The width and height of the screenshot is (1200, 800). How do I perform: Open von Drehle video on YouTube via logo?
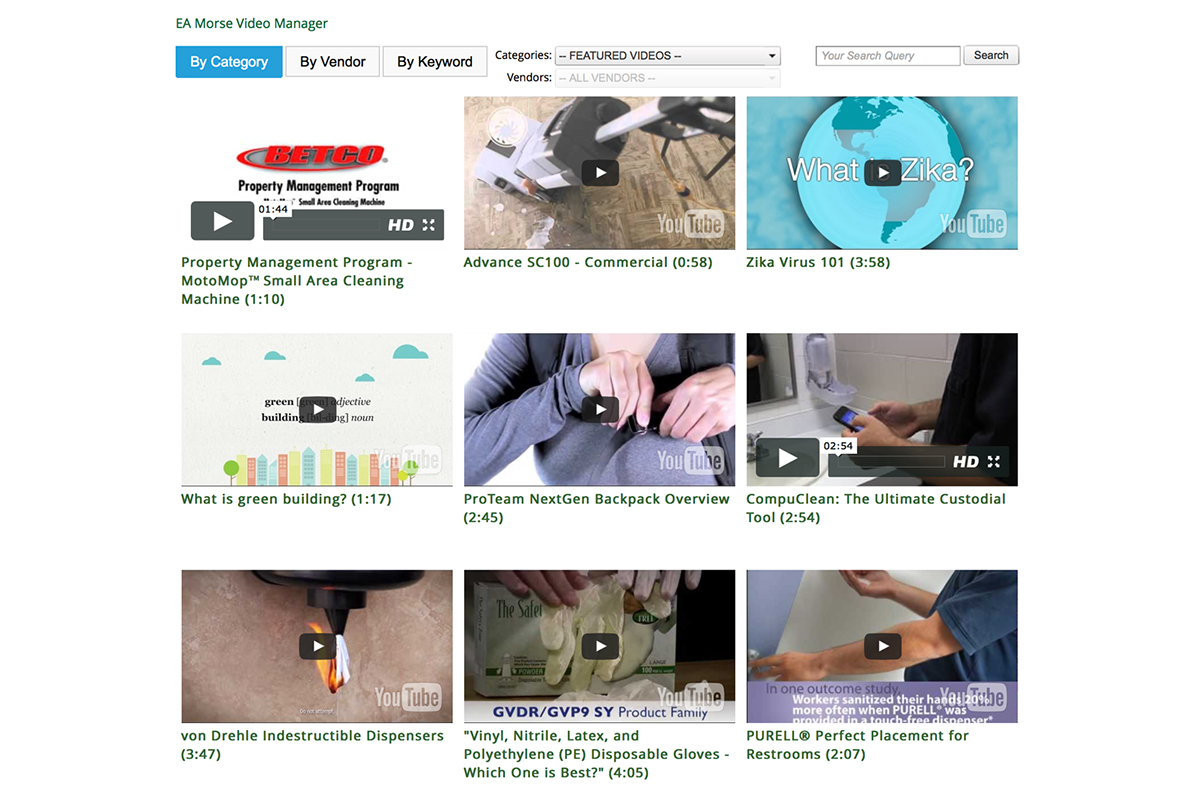coord(408,697)
